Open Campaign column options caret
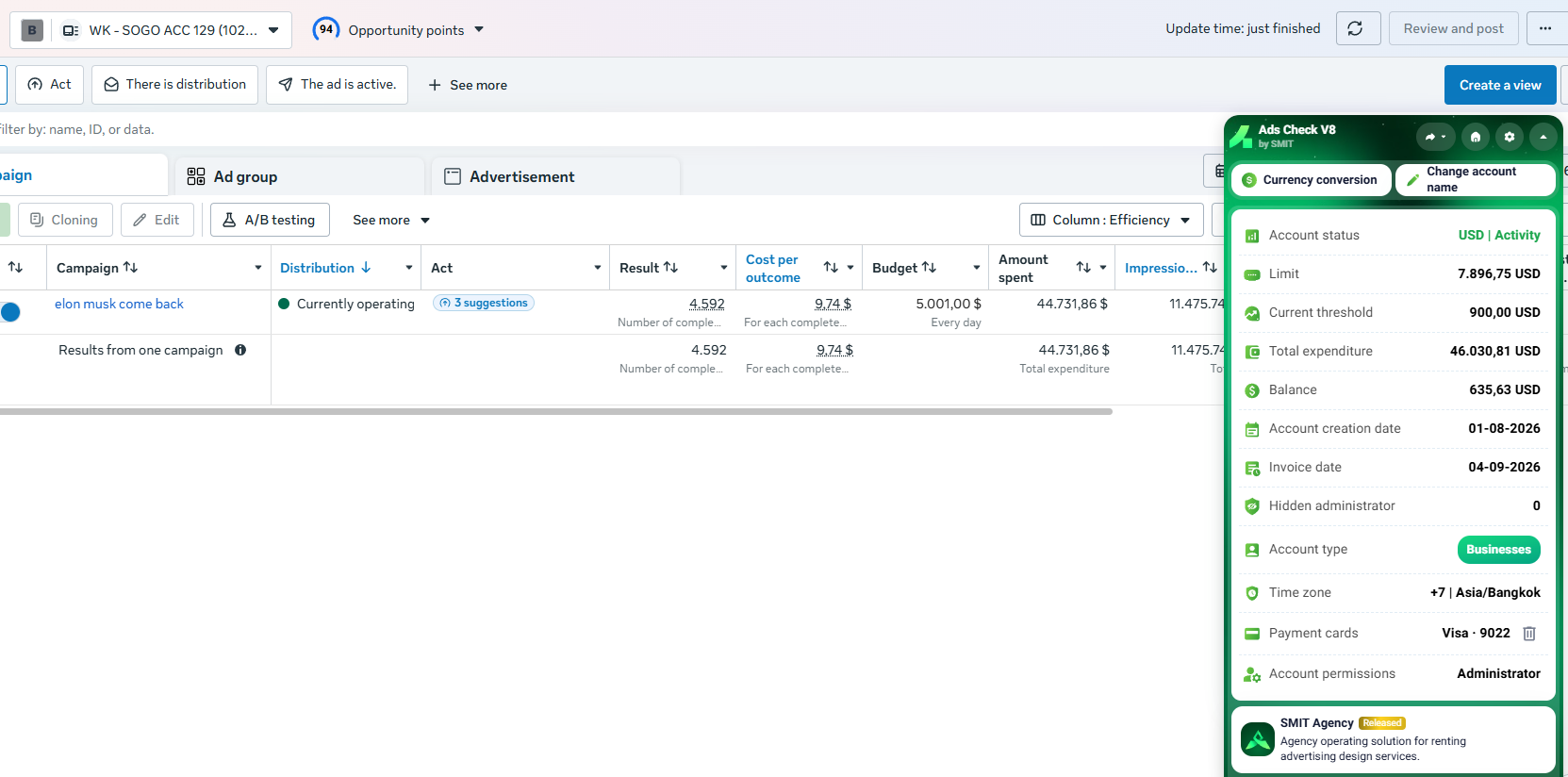 coord(258,268)
